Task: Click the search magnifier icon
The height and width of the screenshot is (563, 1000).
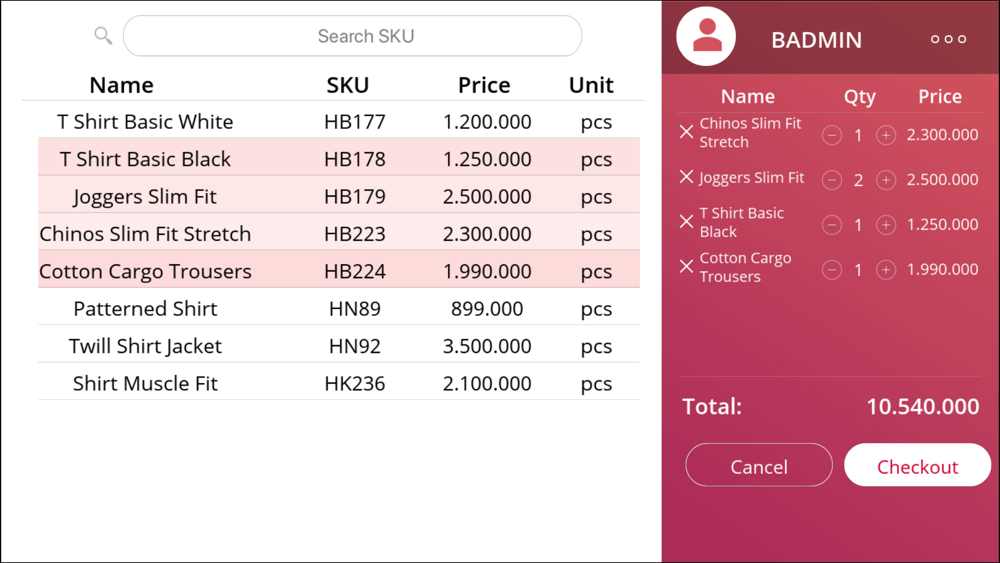Action: pos(103,36)
